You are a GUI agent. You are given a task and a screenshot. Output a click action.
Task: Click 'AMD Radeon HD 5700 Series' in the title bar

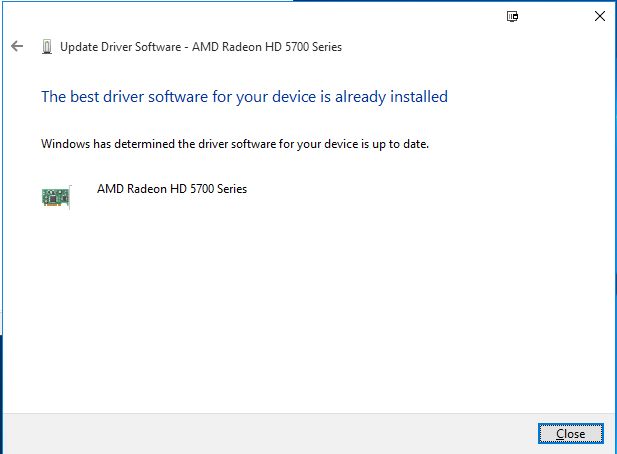267,47
